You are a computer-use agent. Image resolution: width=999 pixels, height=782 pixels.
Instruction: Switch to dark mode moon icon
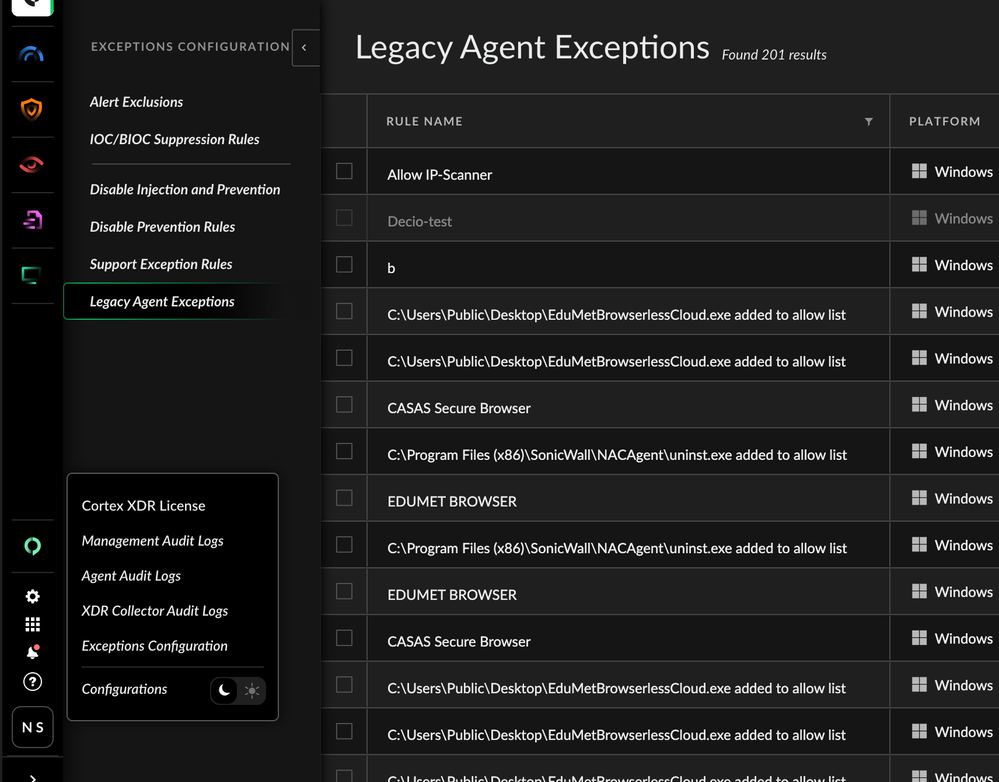click(x=224, y=690)
